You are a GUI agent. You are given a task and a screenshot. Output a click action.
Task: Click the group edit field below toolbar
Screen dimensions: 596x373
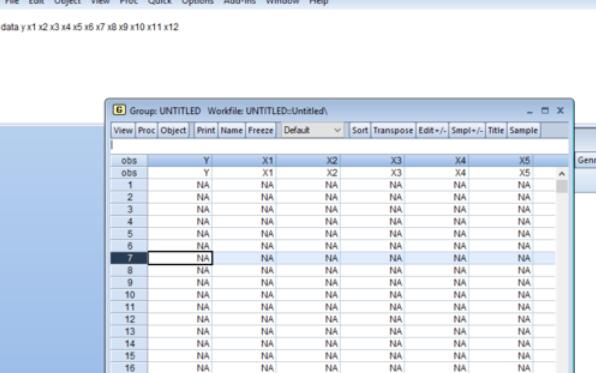coord(339,145)
